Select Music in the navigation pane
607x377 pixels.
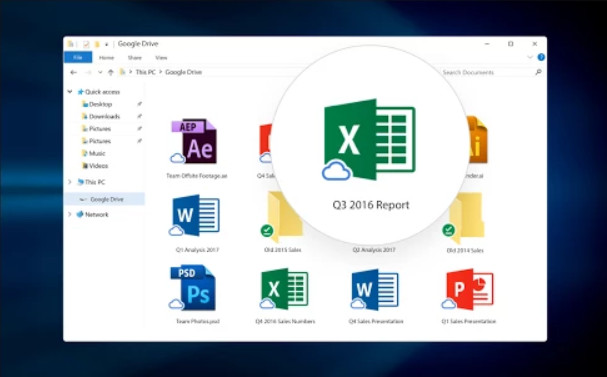coord(97,153)
